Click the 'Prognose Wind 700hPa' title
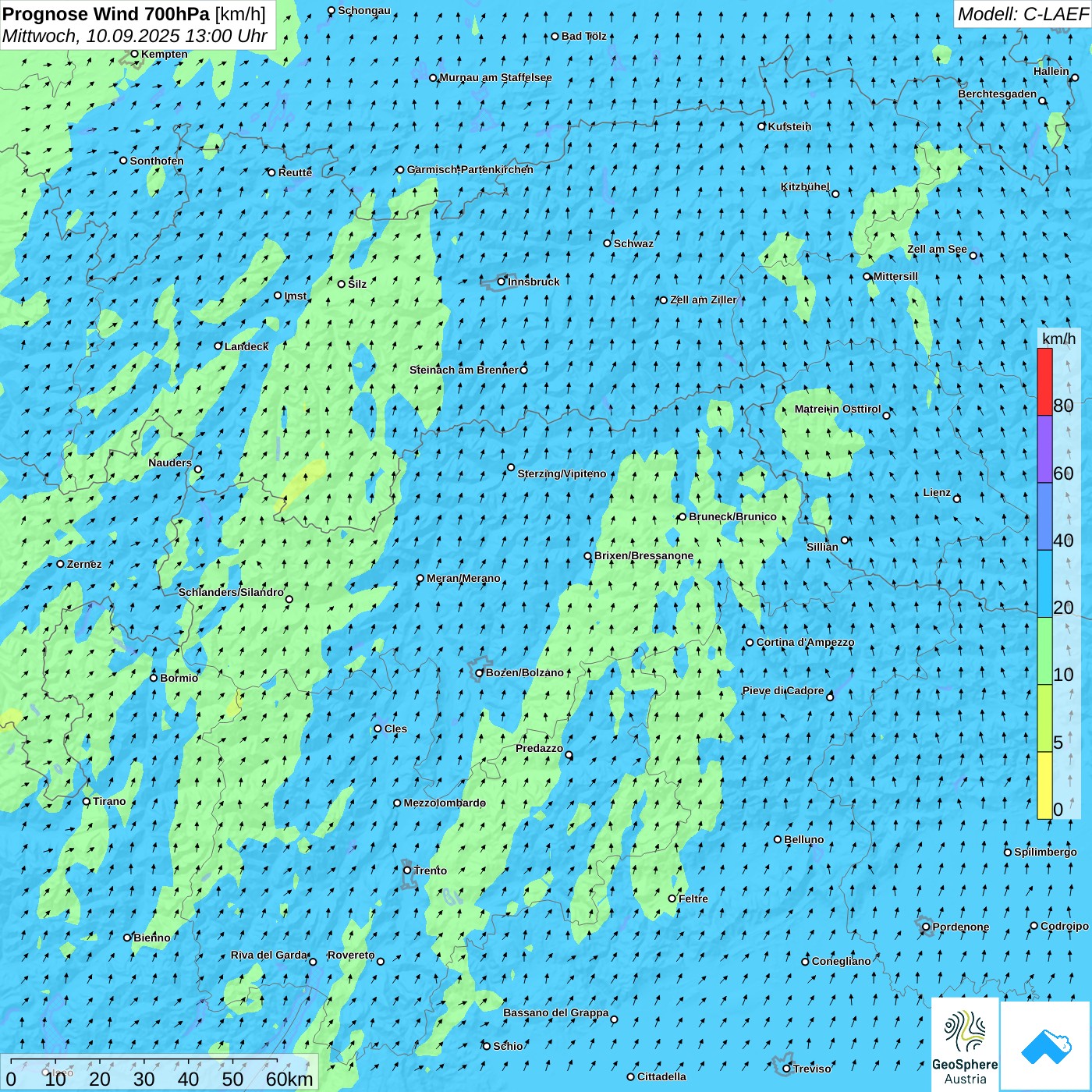 click(x=106, y=14)
